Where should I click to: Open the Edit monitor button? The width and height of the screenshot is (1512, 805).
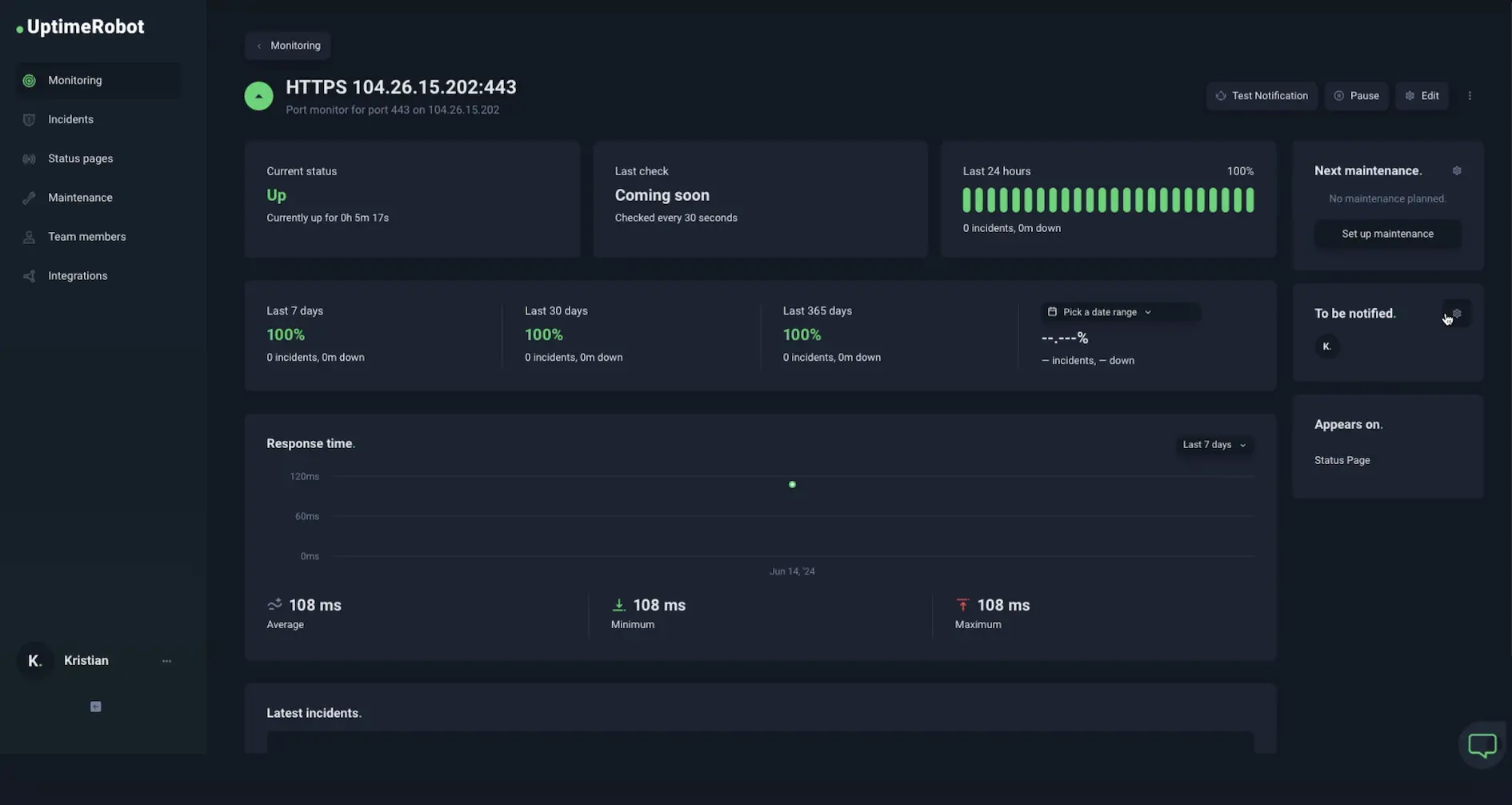(1422, 95)
